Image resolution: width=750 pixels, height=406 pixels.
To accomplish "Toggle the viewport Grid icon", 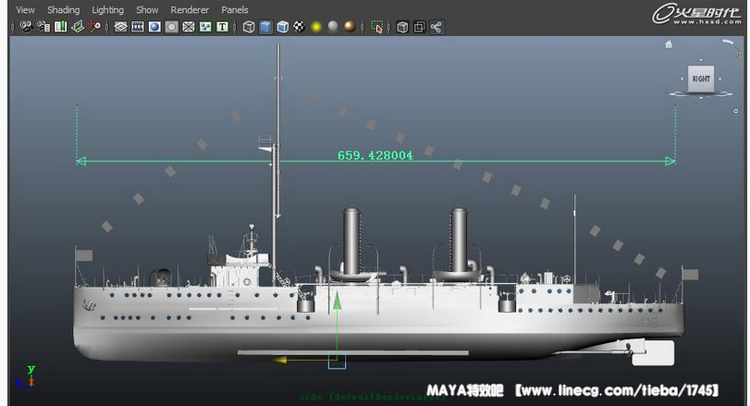I will tap(121, 27).
